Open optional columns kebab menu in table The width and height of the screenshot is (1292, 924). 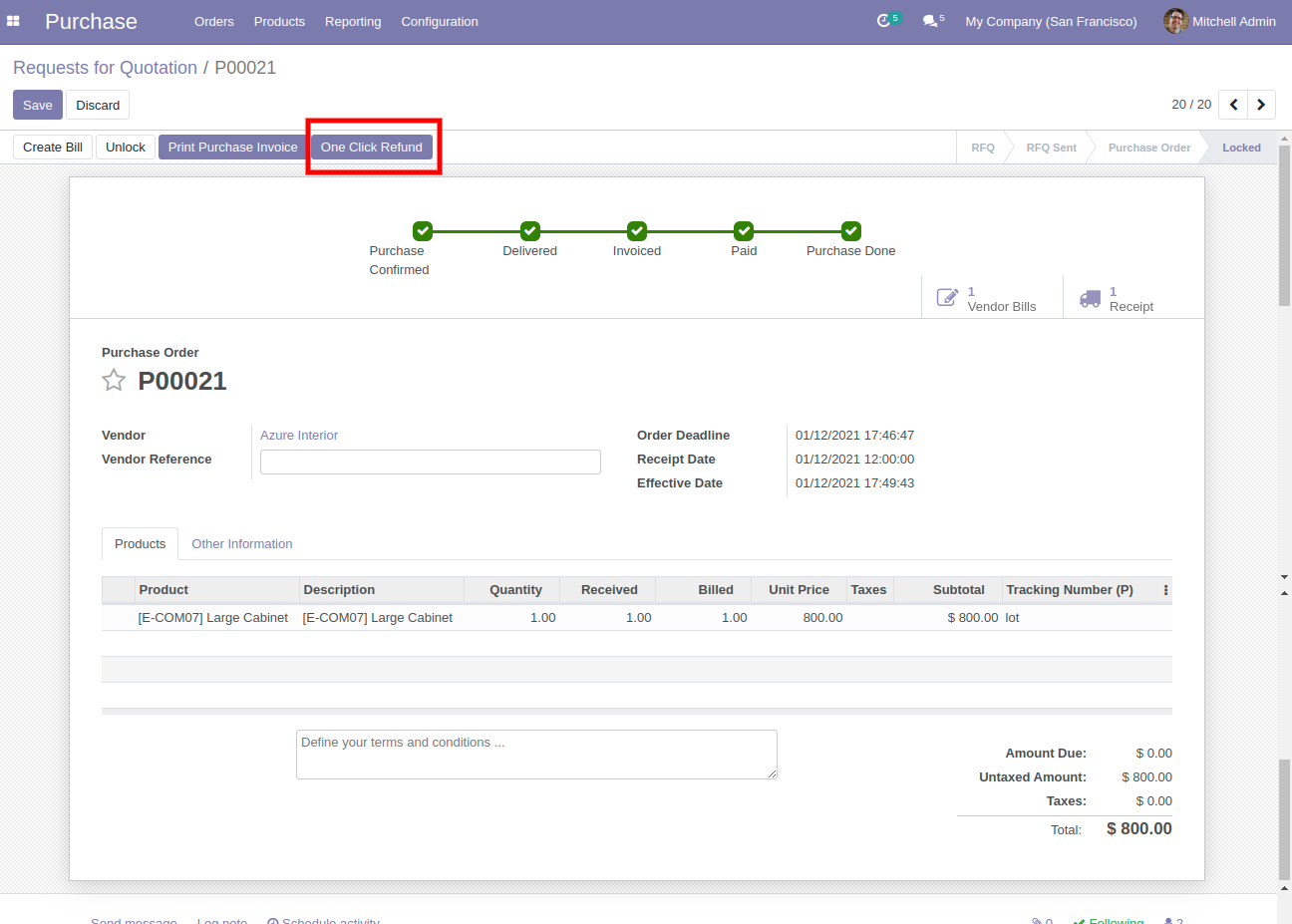1165,590
